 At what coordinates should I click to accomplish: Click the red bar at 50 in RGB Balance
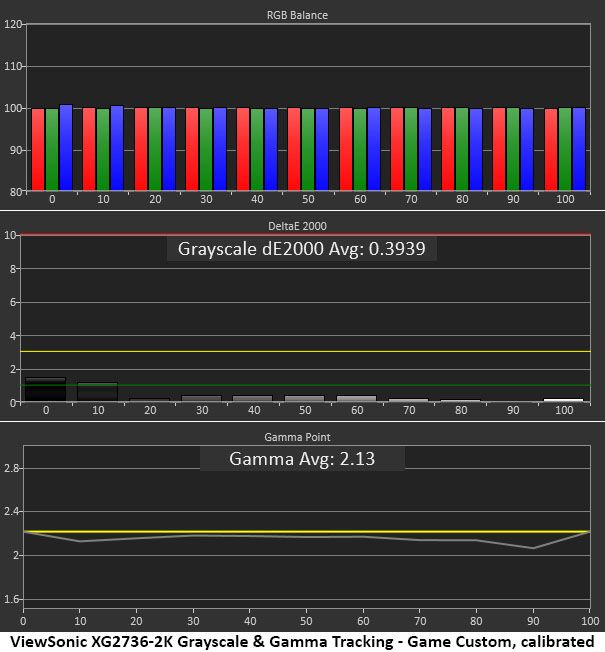coord(294,149)
